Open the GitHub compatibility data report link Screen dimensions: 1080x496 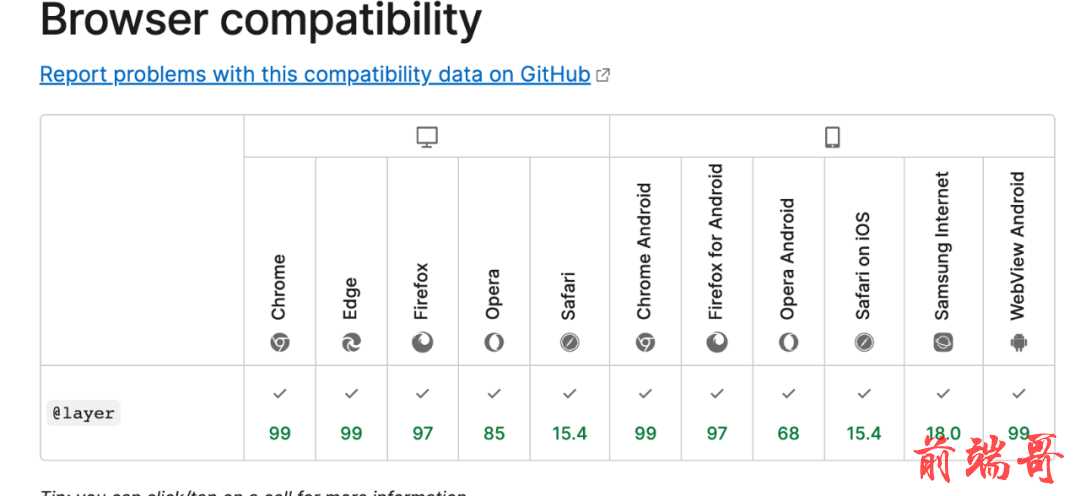315,74
